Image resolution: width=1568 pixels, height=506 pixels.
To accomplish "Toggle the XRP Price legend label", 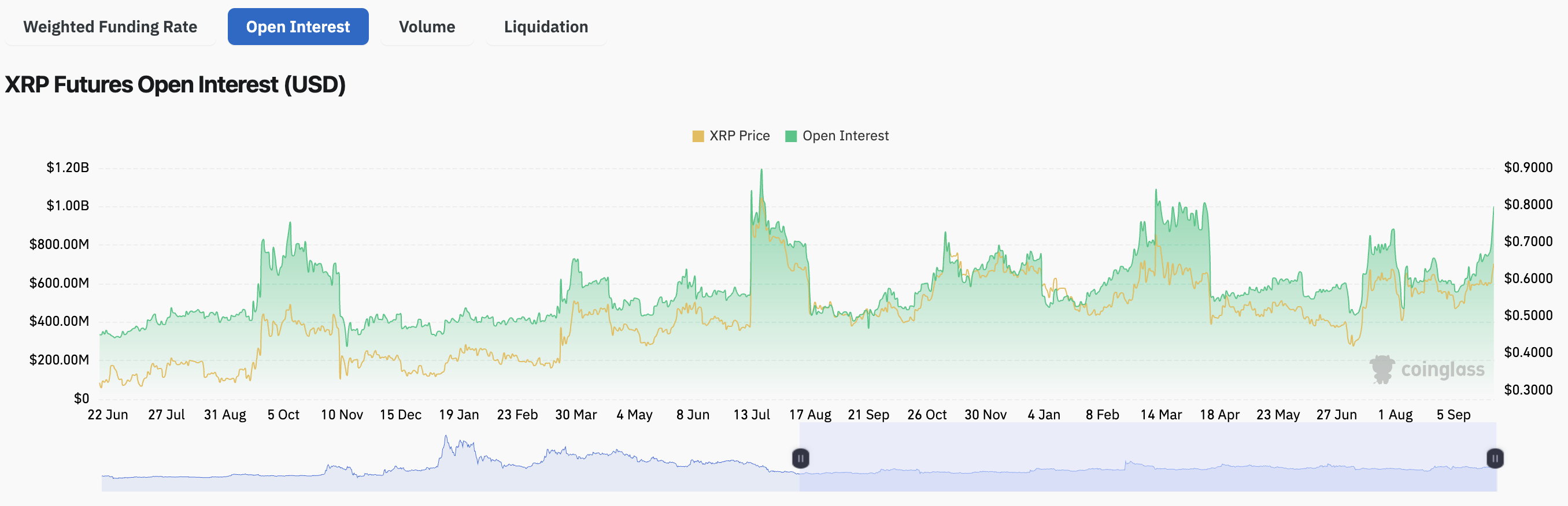I will (739, 136).
